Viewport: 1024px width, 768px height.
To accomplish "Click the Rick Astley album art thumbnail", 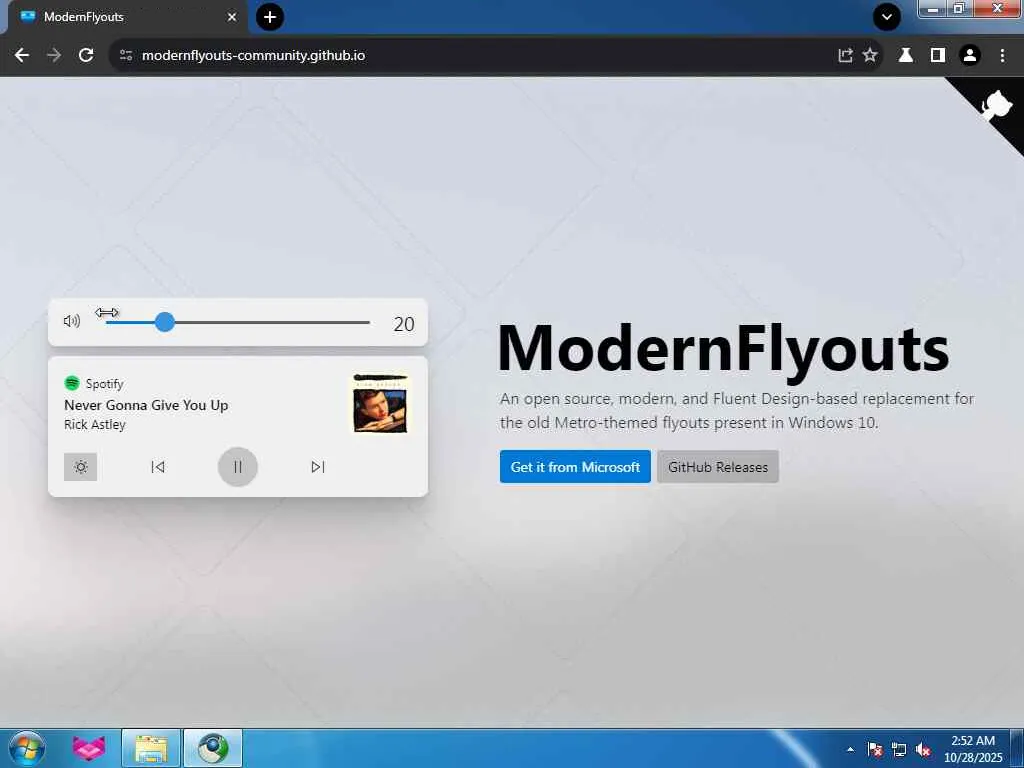I will click(380, 403).
